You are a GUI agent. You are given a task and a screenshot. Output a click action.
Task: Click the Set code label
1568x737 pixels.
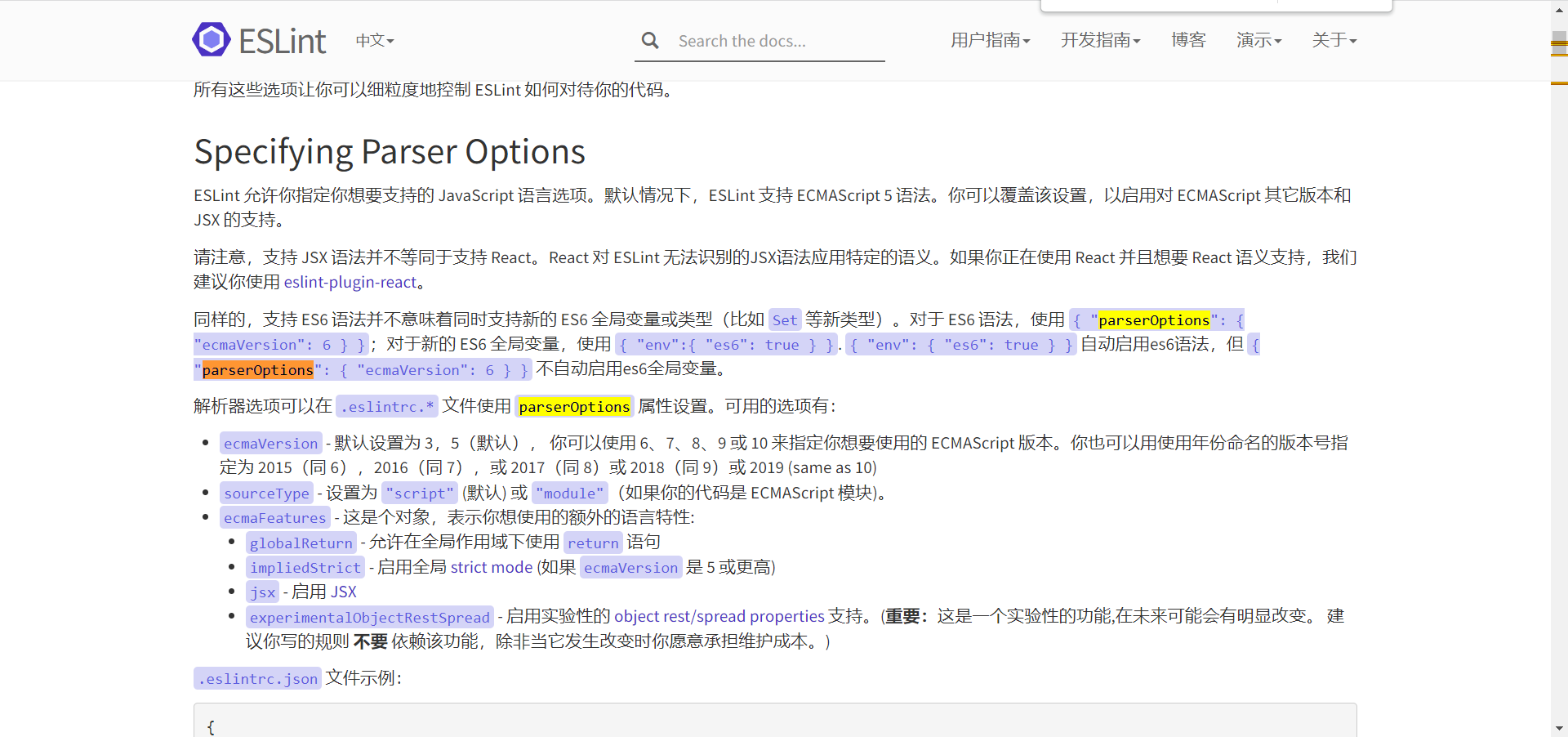coord(784,319)
